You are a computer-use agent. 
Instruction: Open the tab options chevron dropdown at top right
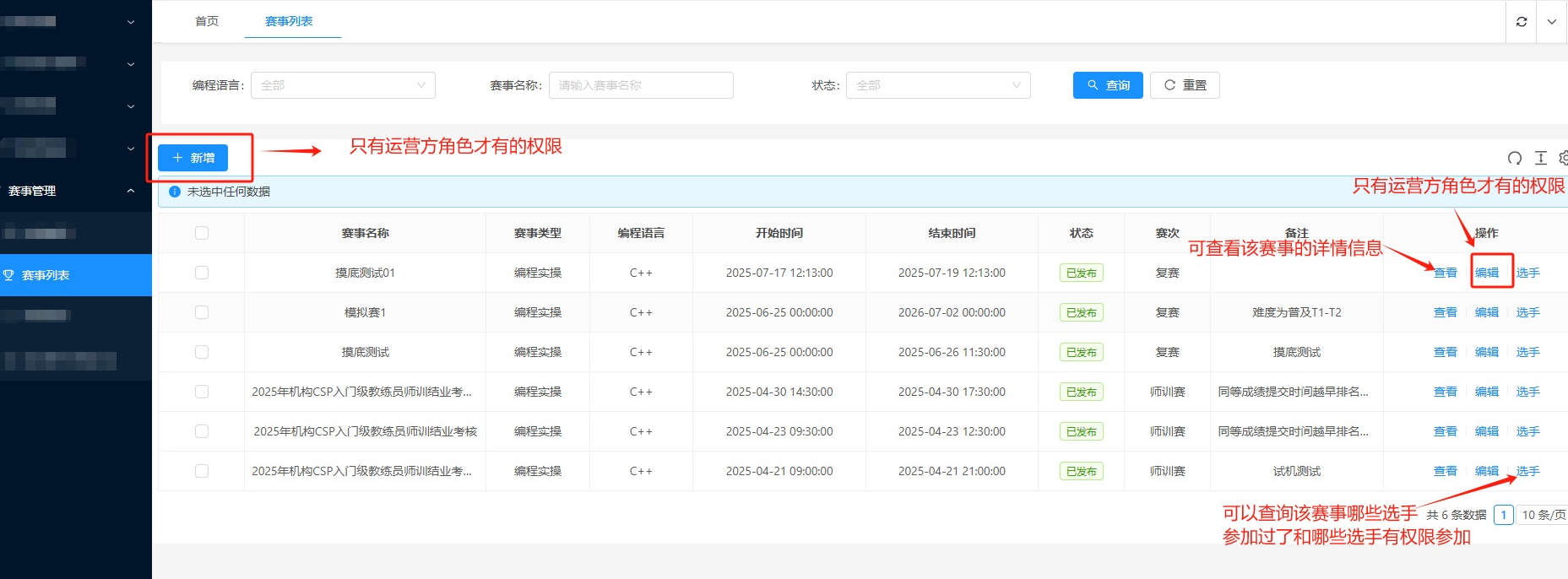coord(1552,22)
